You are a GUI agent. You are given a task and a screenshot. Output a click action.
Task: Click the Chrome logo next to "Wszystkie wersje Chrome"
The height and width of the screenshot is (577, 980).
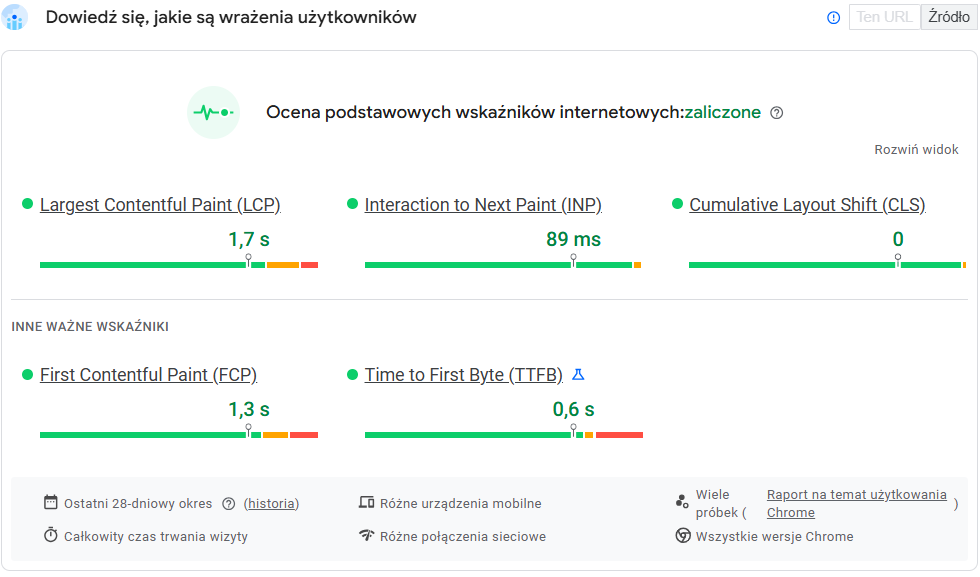coord(683,536)
